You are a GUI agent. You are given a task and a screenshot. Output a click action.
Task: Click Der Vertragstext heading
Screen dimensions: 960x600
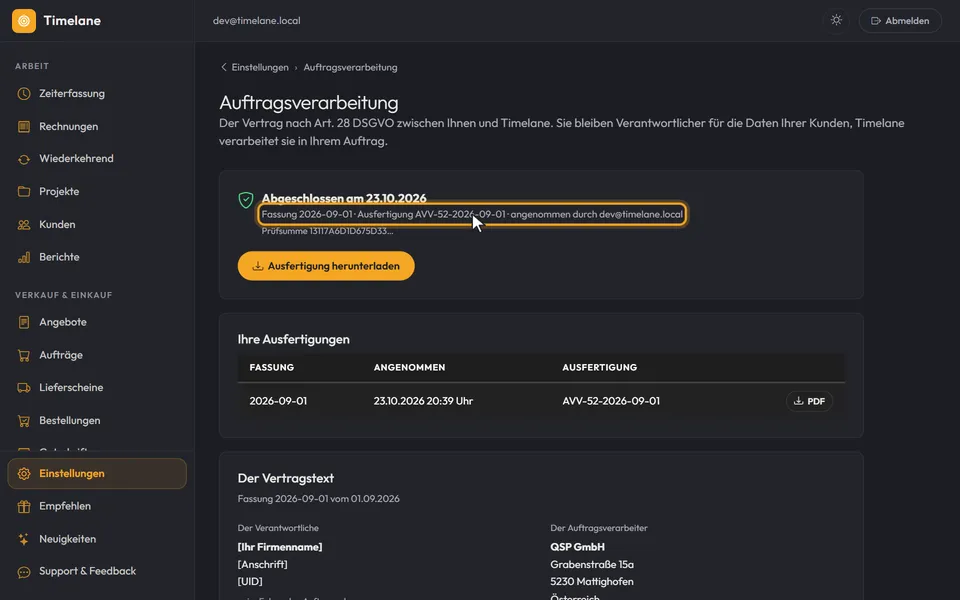coord(286,478)
